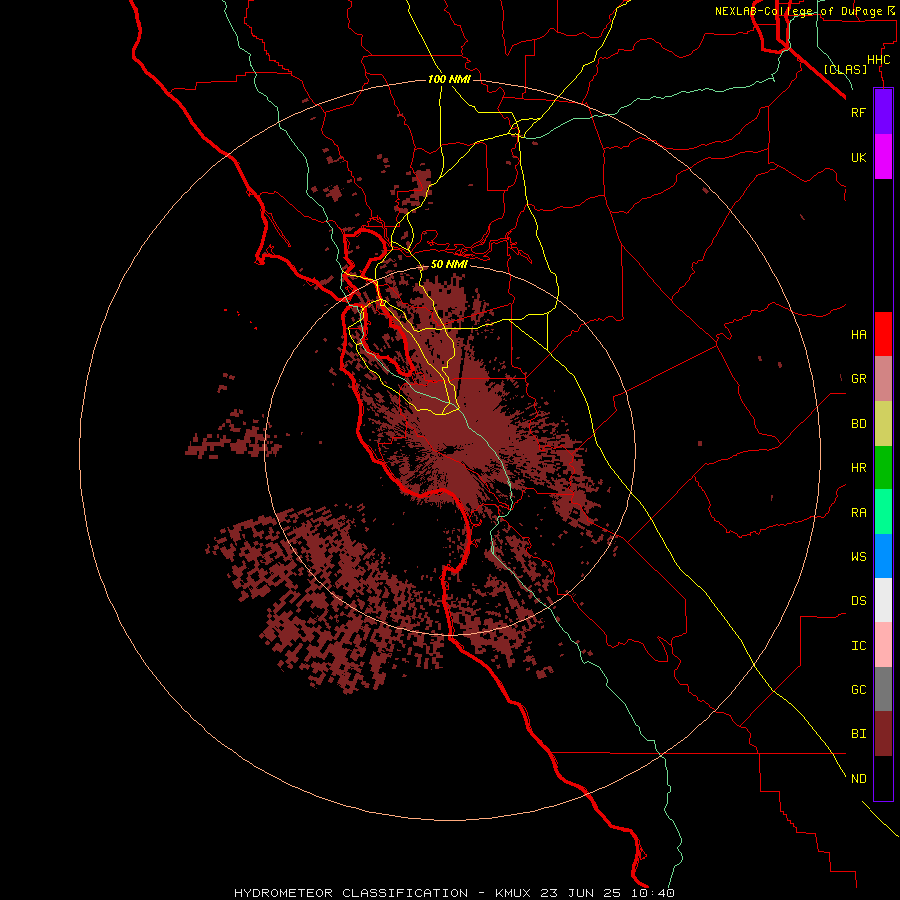This screenshot has height=900, width=900.
Task: Click the ND legend label
Action: click(x=858, y=779)
